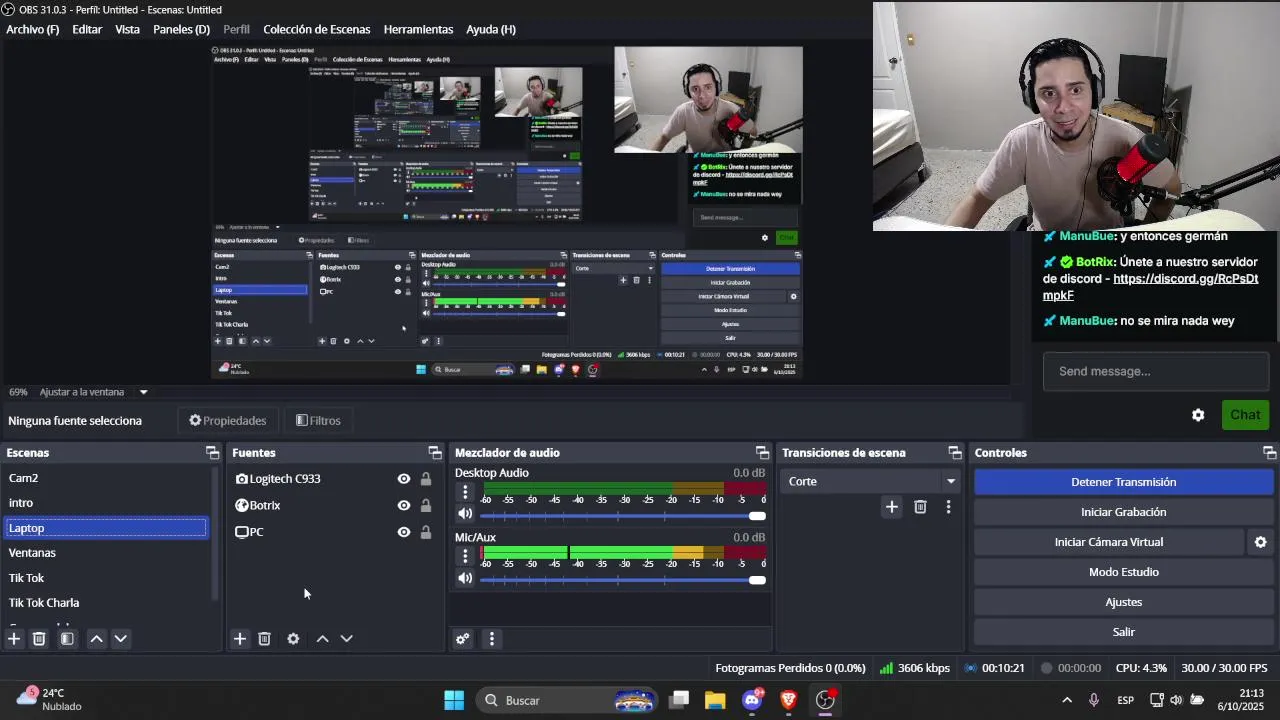The image size is (1280, 720).
Task: Expand the preview zoom 'Ajustar a la ventana' dropdown
Action: click(143, 392)
